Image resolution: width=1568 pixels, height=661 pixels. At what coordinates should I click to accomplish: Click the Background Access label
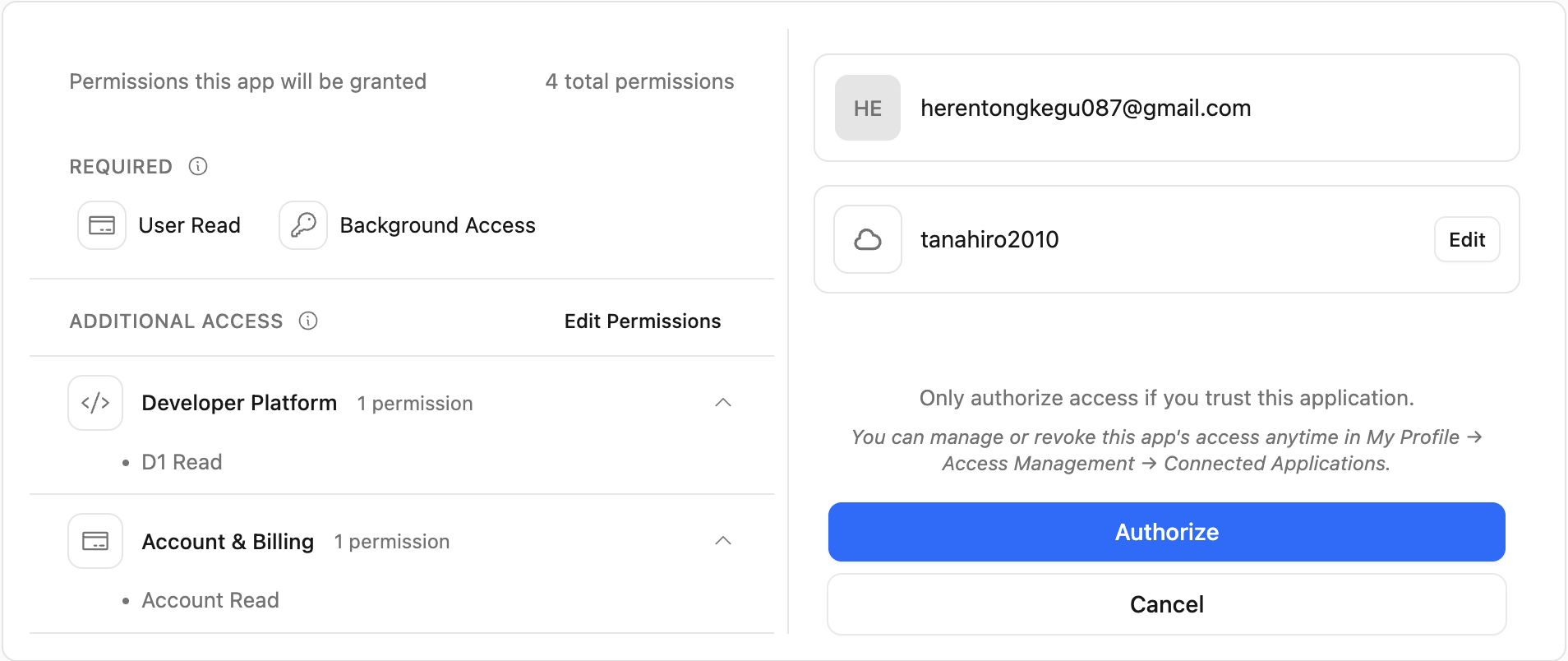click(x=437, y=225)
